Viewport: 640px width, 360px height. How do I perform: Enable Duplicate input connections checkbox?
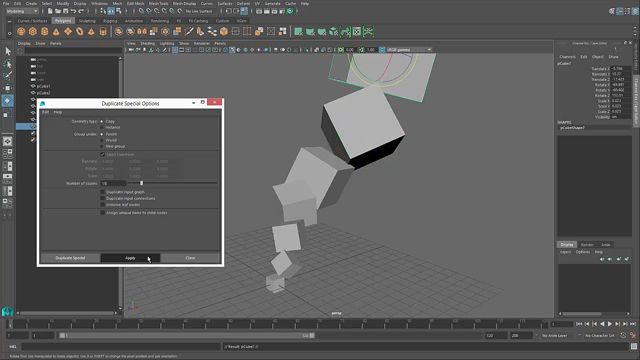click(102, 198)
